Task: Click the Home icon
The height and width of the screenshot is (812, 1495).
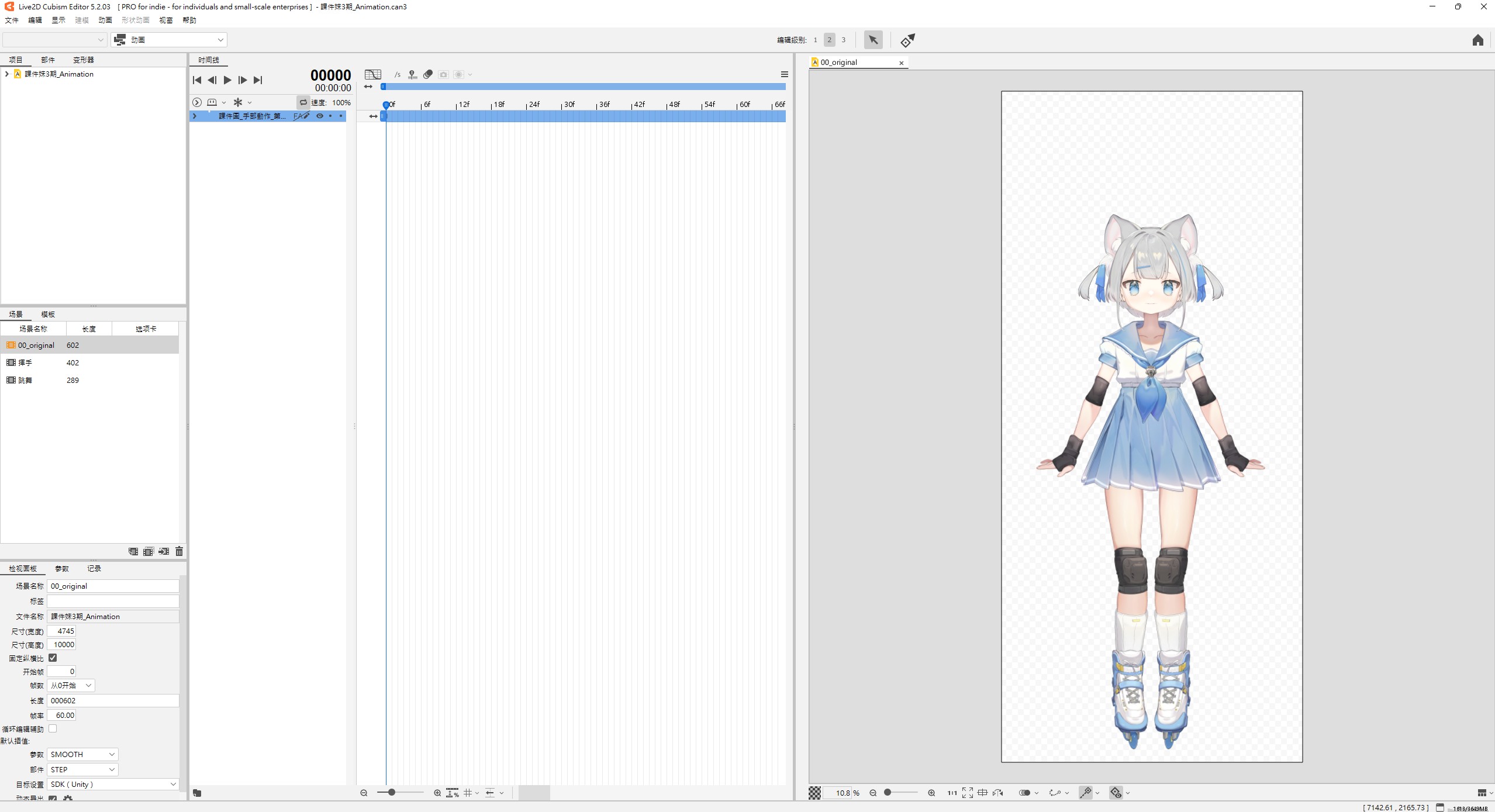Action: [1478, 40]
